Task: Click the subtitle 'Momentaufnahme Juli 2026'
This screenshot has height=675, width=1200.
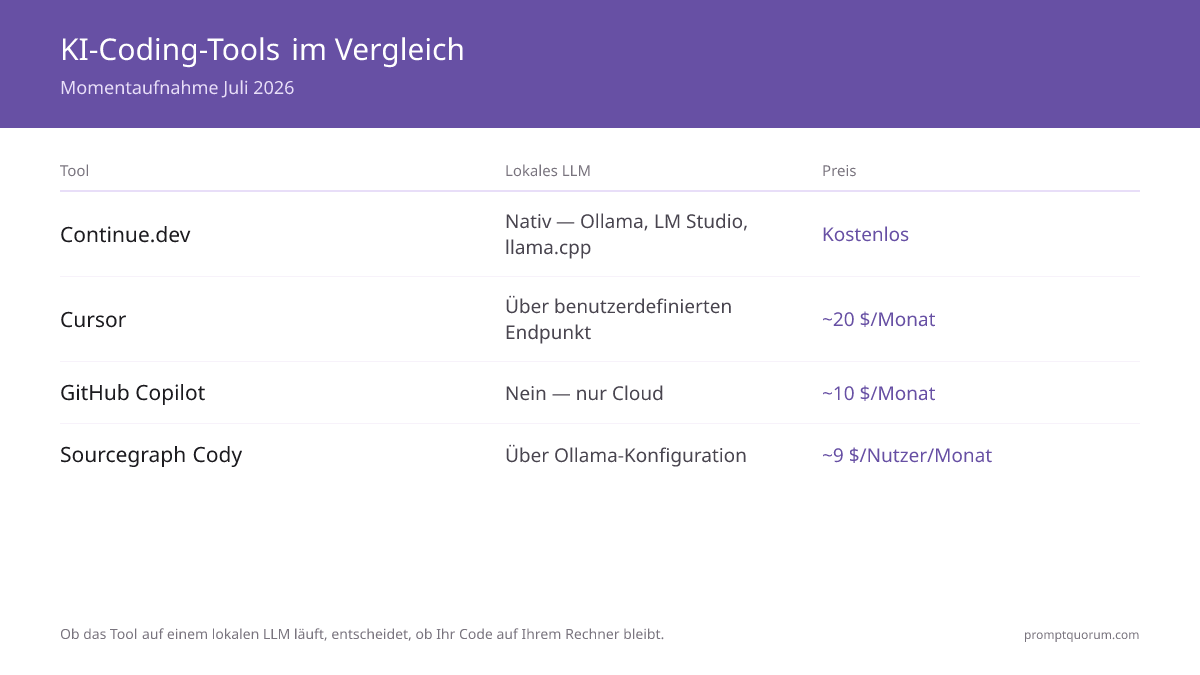Action: click(177, 88)
